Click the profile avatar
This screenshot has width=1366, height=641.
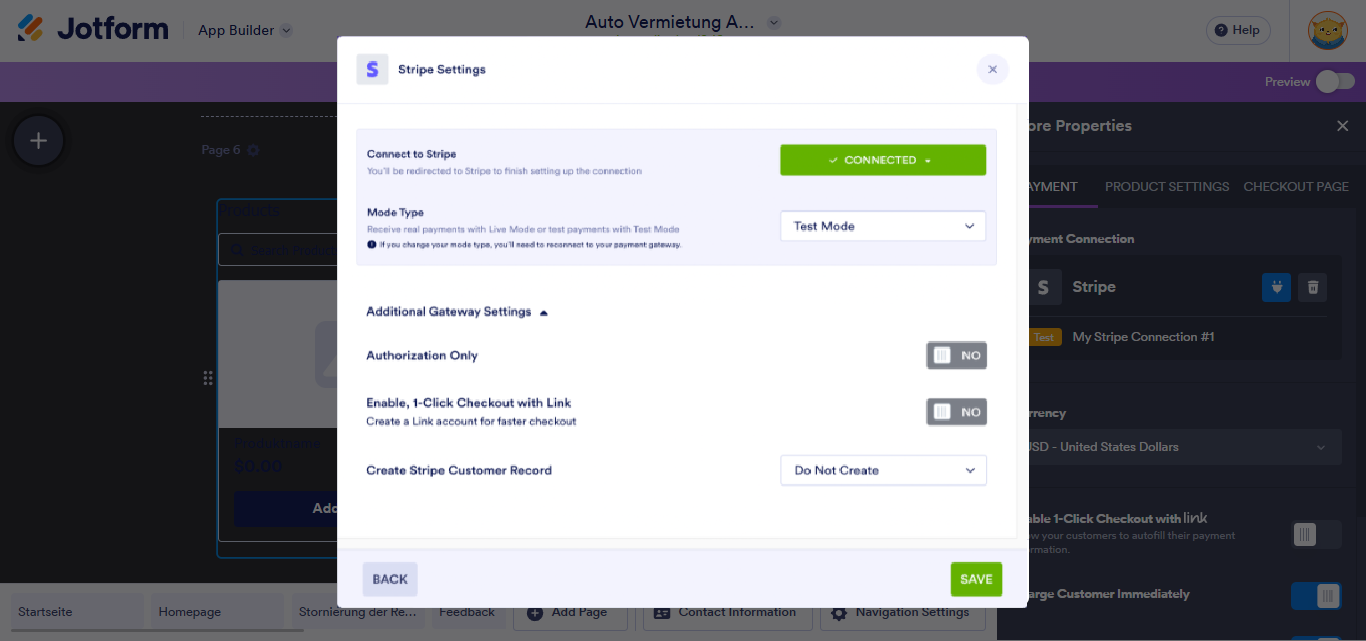coord(1327,30)
